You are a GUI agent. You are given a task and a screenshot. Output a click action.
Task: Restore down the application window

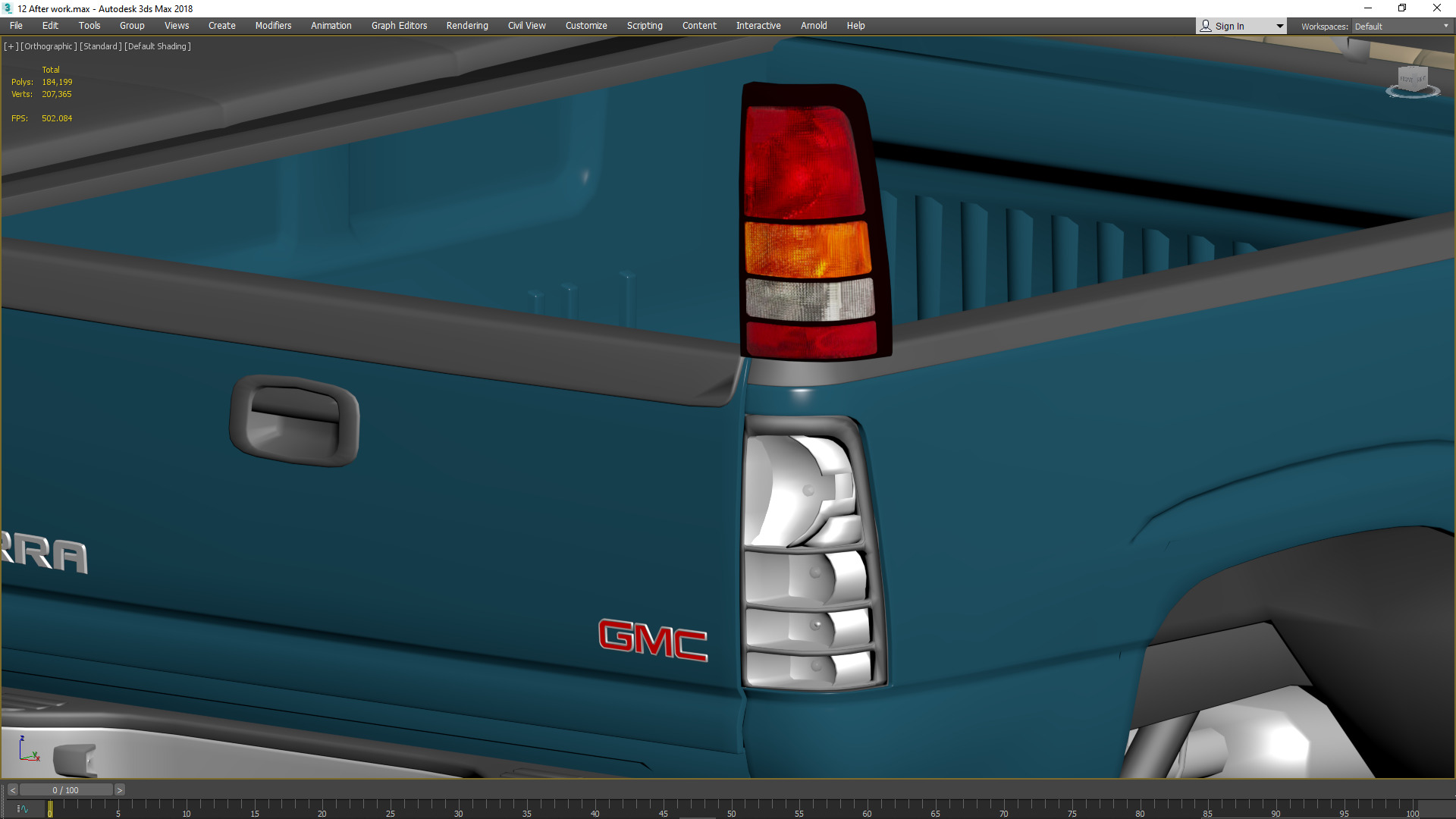pos(1402,8)
